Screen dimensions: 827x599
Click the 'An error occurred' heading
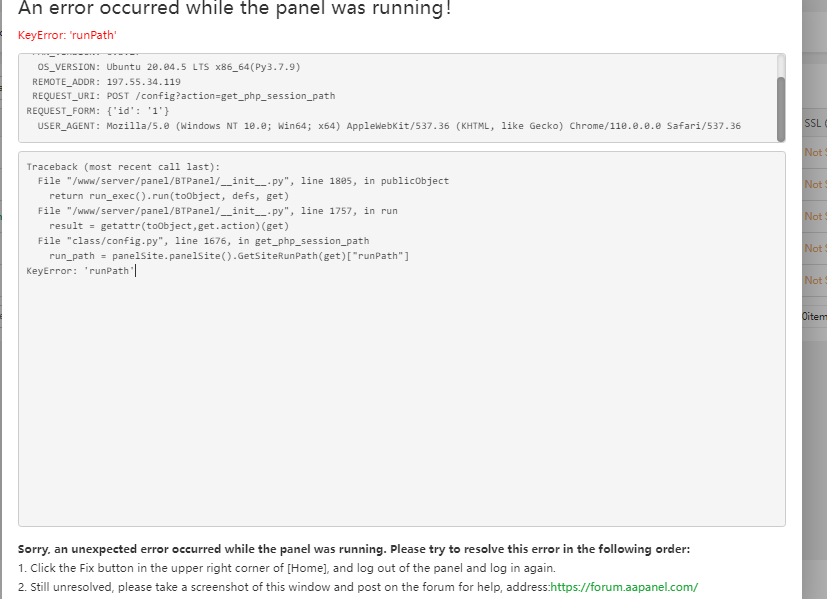pos(235,8)
